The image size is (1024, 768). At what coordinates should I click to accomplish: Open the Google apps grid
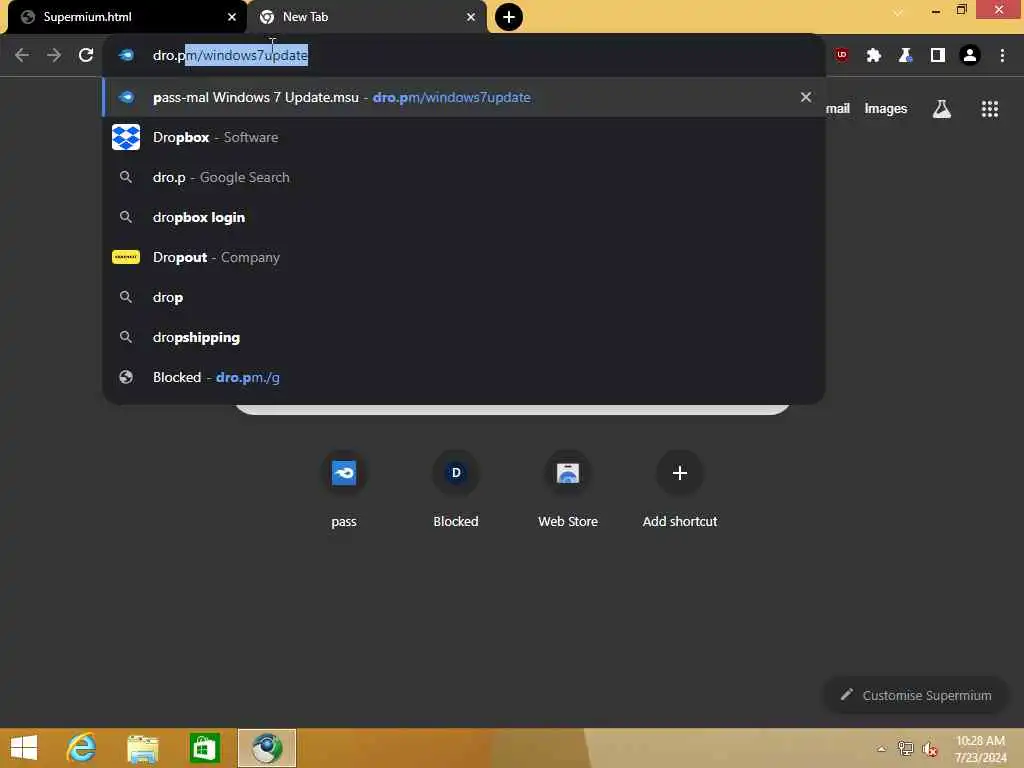[989, 109]
